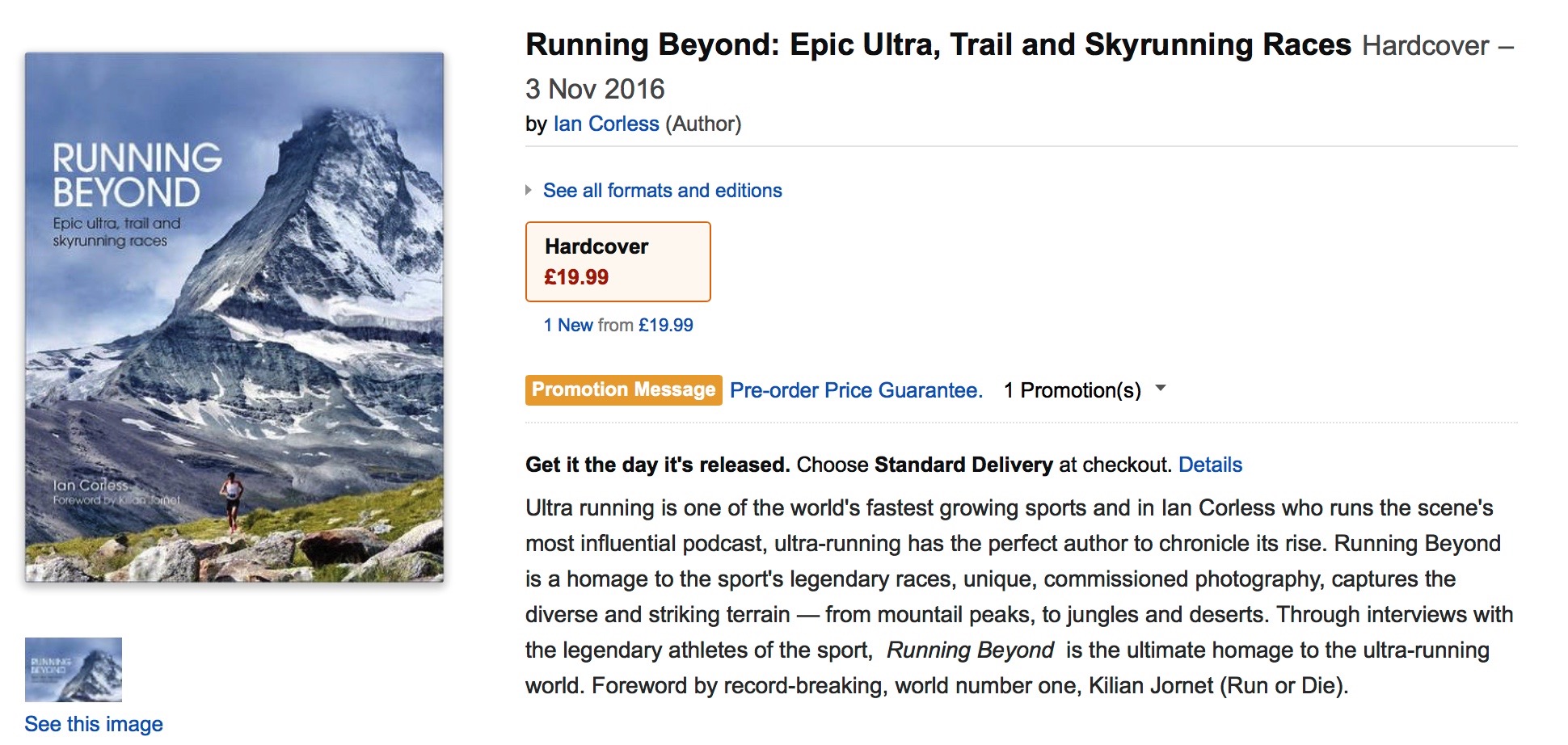Viewport: 1568px width, 745px height.
Task: Open the Promotion(s) dropdown arrow
Action: tap(1161, 389)
